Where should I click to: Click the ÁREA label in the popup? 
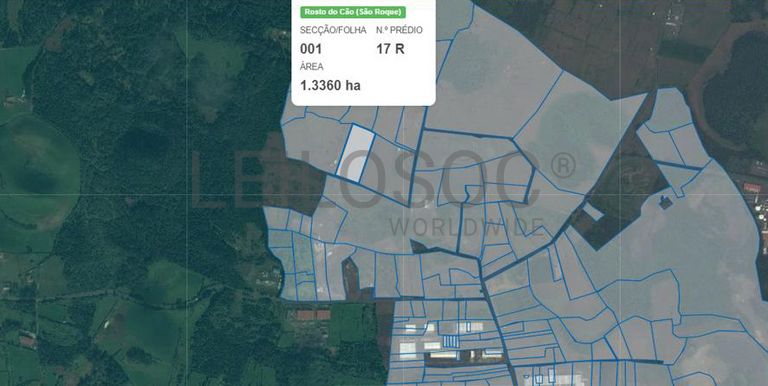coord(312,67)
